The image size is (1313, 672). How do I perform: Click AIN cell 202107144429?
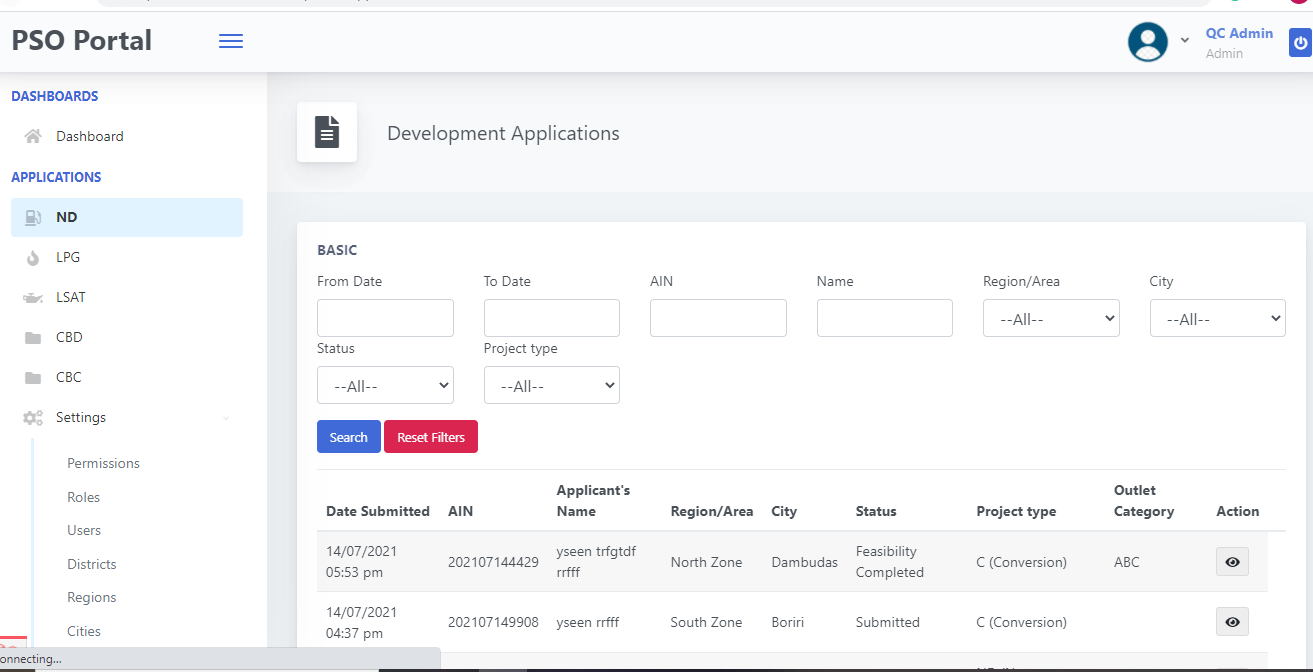pyautogui.click(x=493, y=562)
